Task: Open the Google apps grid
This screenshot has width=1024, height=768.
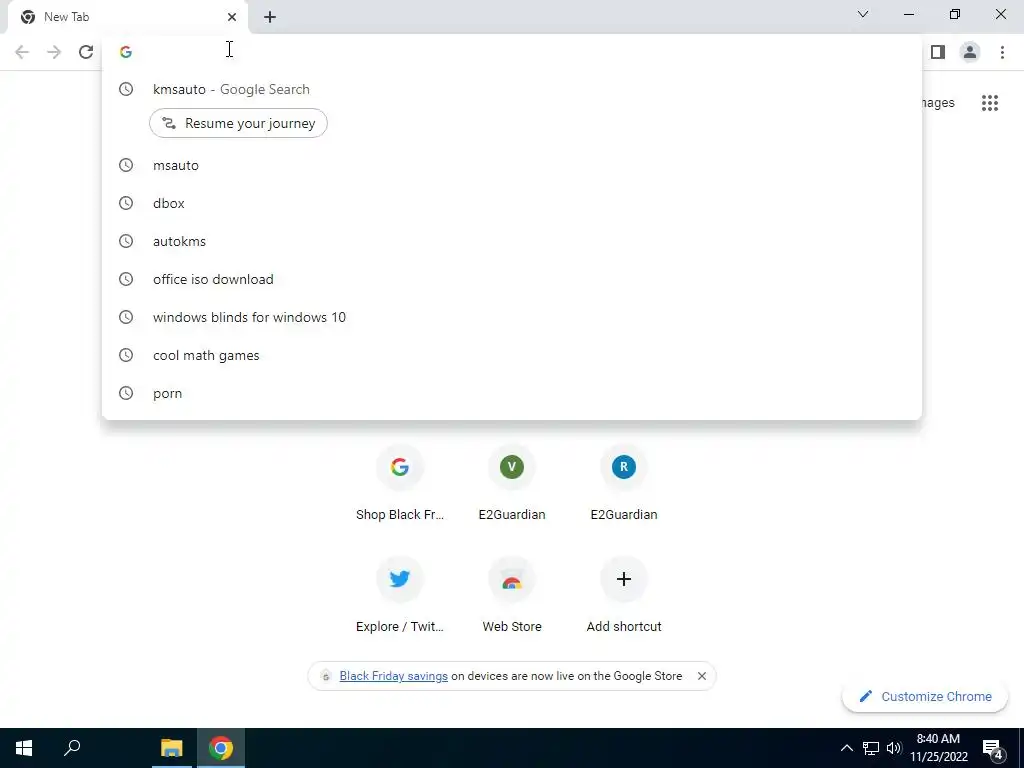Action: point(990,103)
